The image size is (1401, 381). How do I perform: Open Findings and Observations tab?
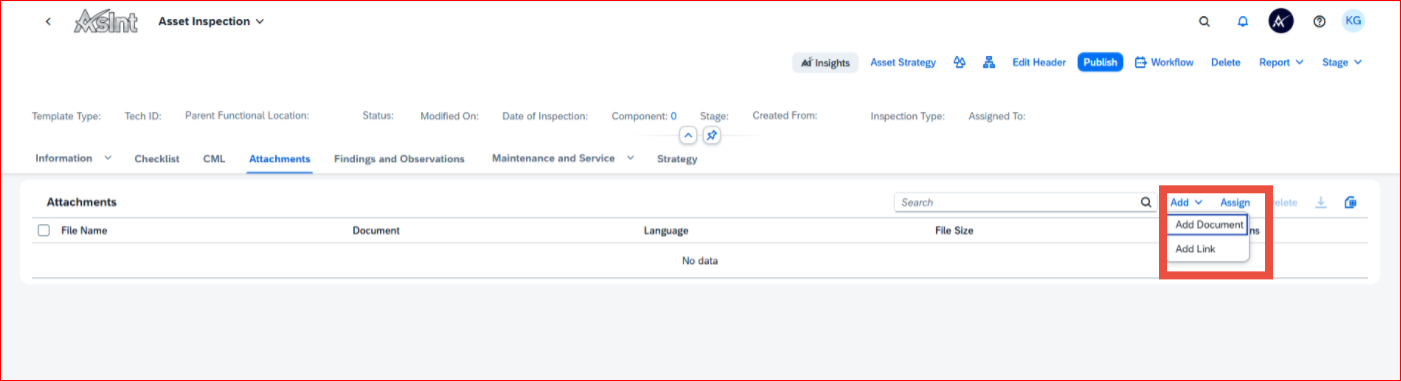(x=399, y=159)
